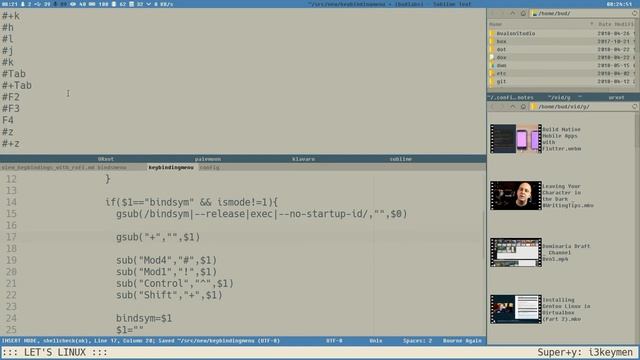The width and height of the screenshot is (640, 360).
Task: Go home in the /home/bud/vid/y/ file manager
Action: (523, 107)
